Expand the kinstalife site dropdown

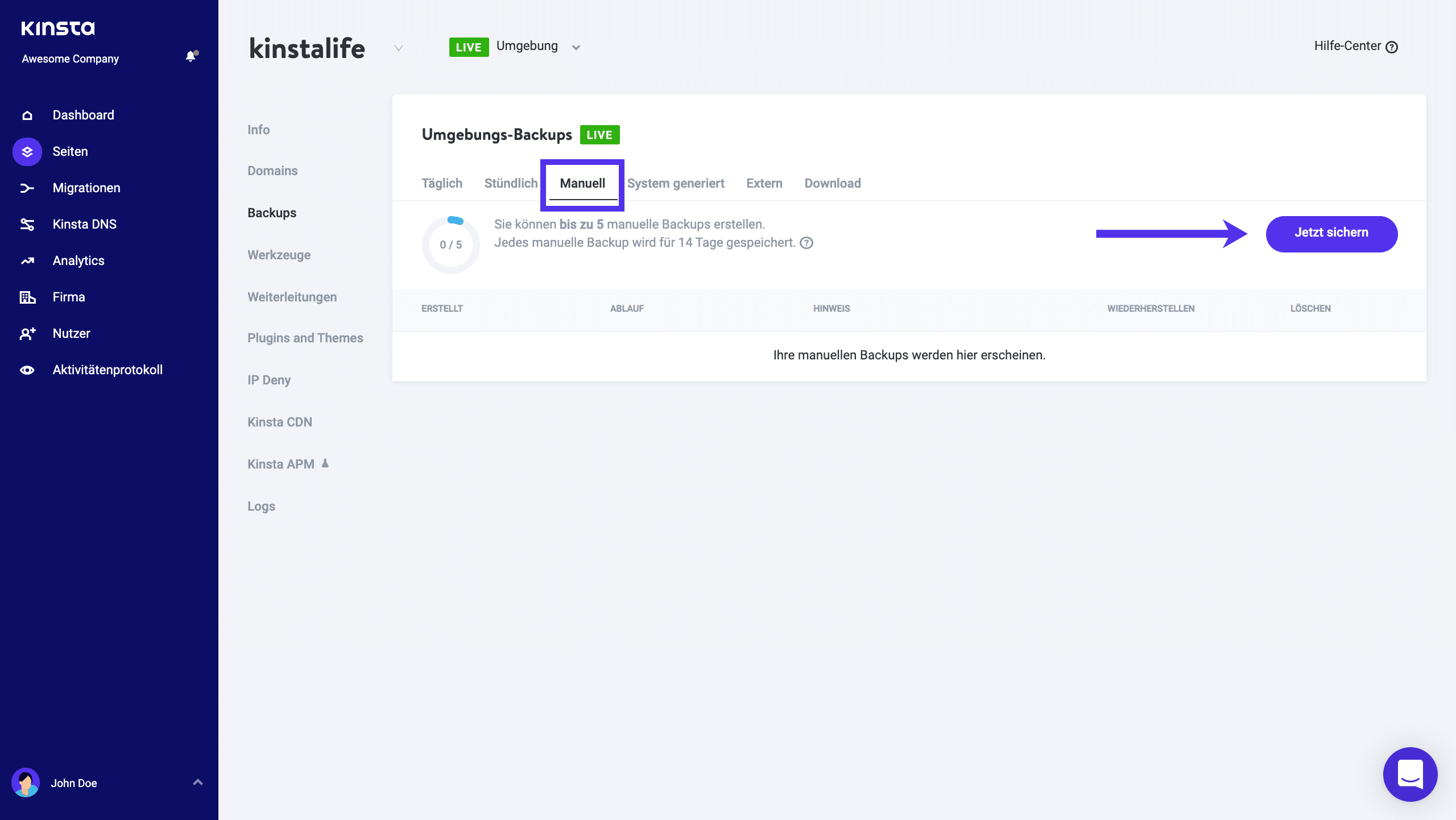pyautogui.click(x=398, y=48)
